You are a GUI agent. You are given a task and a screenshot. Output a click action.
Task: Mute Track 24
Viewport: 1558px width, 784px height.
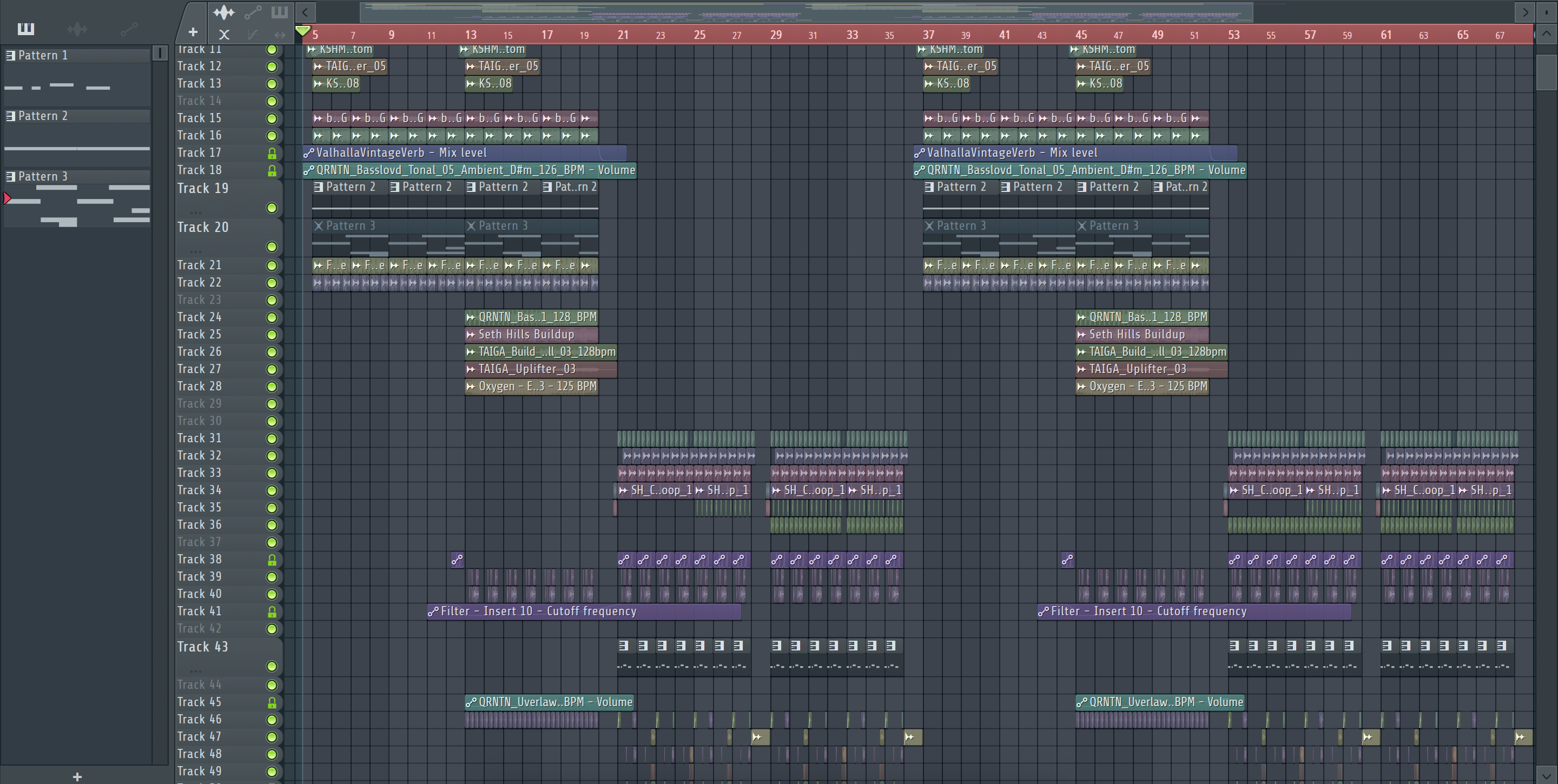point(272,317)
